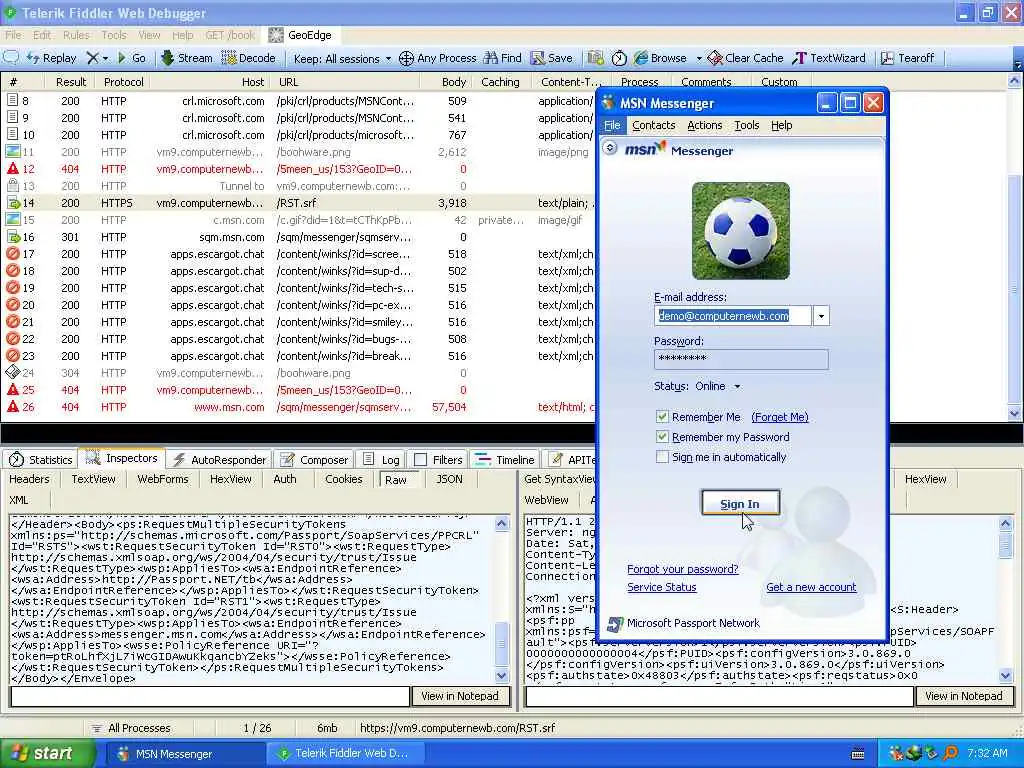Switch to the AutoResponder tab

[x=219, y=460]
